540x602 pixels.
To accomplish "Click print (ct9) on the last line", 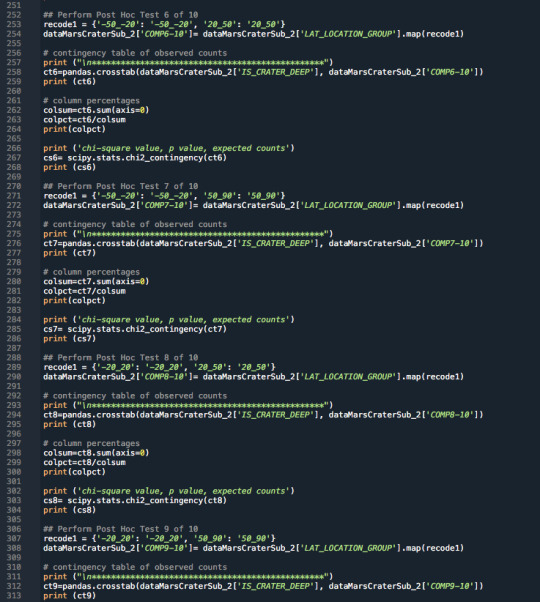I will click(x=69, y=596).
